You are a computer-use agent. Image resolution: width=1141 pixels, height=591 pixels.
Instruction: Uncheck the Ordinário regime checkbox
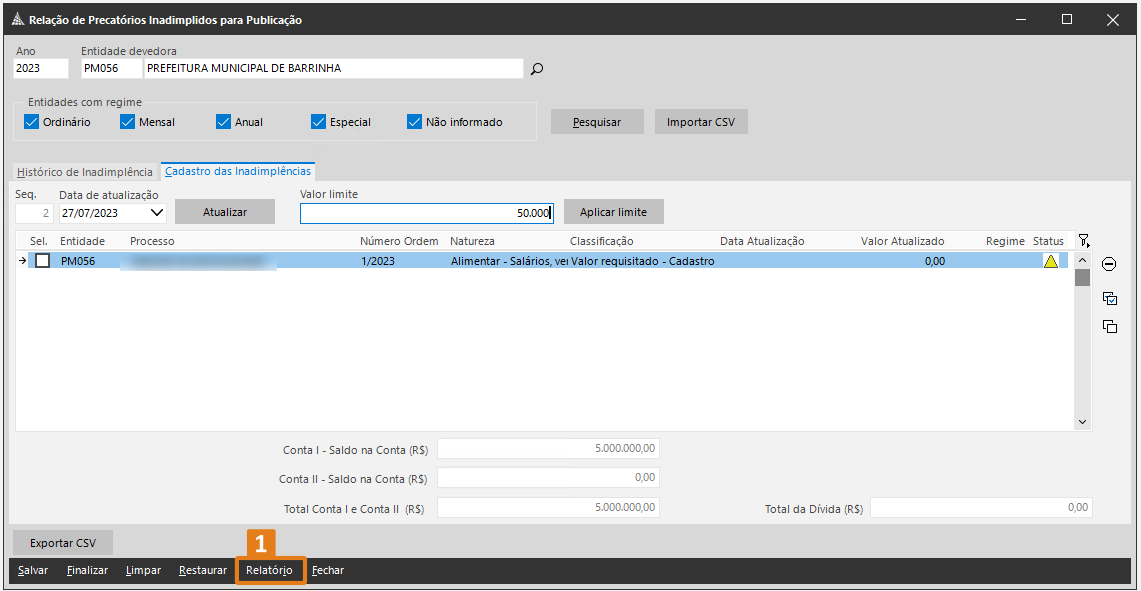[x=31, y=122]
